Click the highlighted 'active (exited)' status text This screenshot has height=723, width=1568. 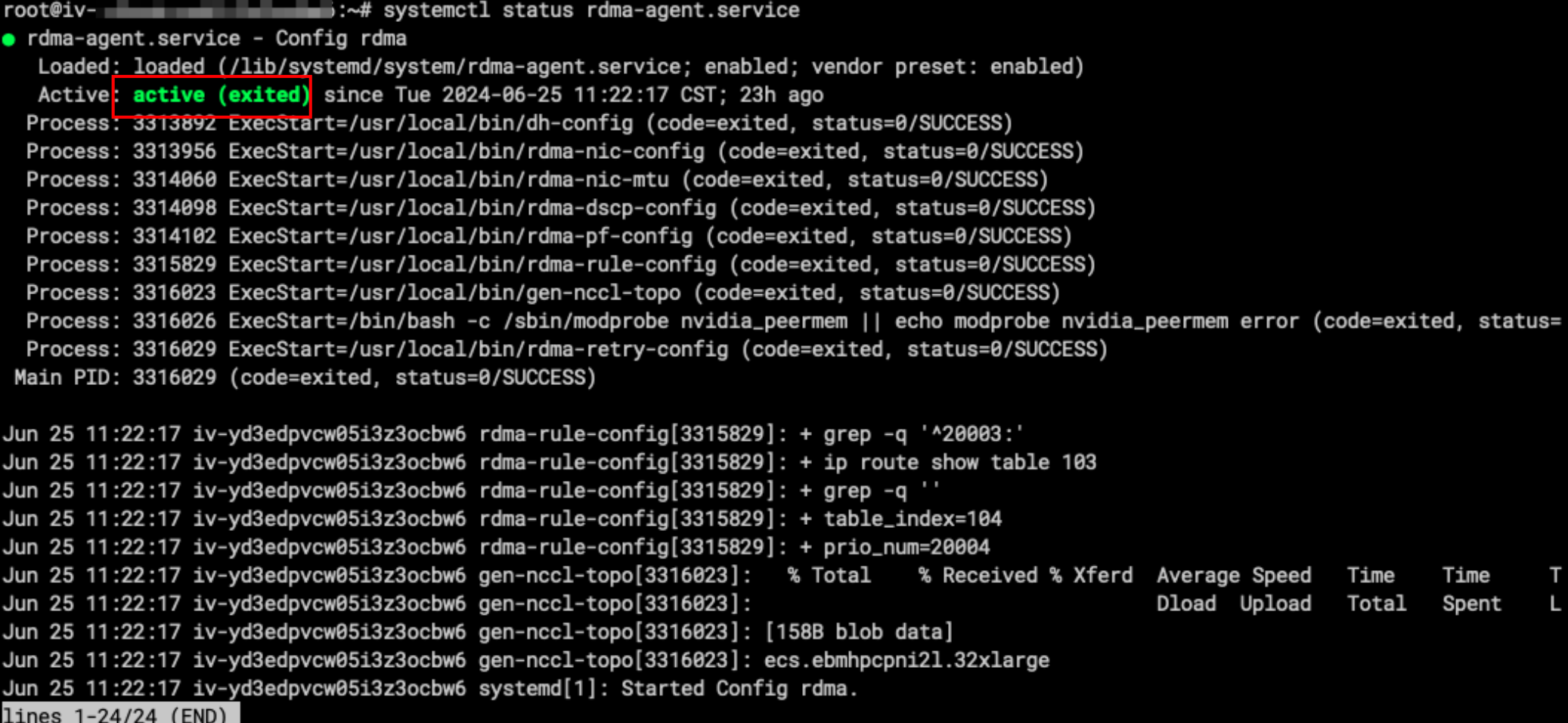pos(222,95)
